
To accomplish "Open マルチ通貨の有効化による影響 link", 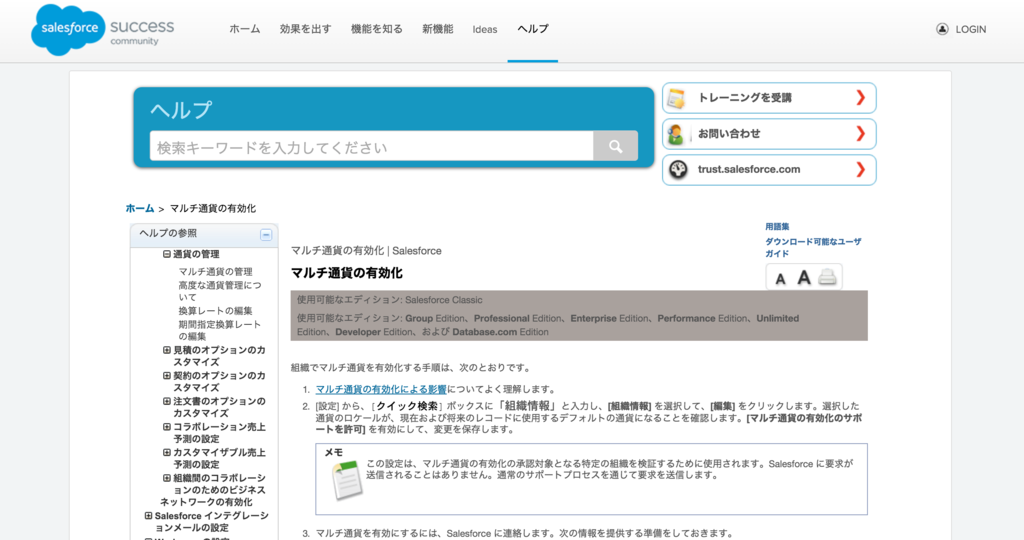I will pyautogui.click(x=381, y=389).
